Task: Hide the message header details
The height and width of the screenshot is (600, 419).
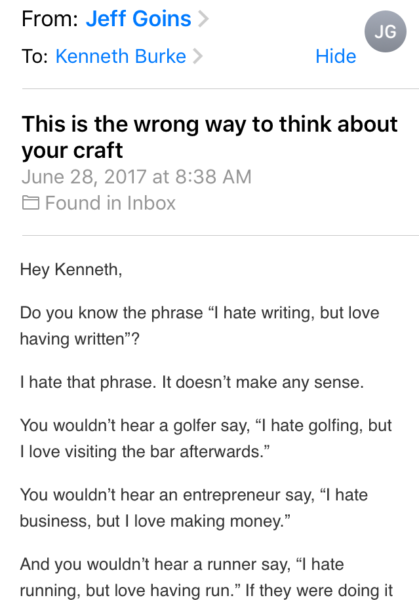Action: [x=336, y=56]
